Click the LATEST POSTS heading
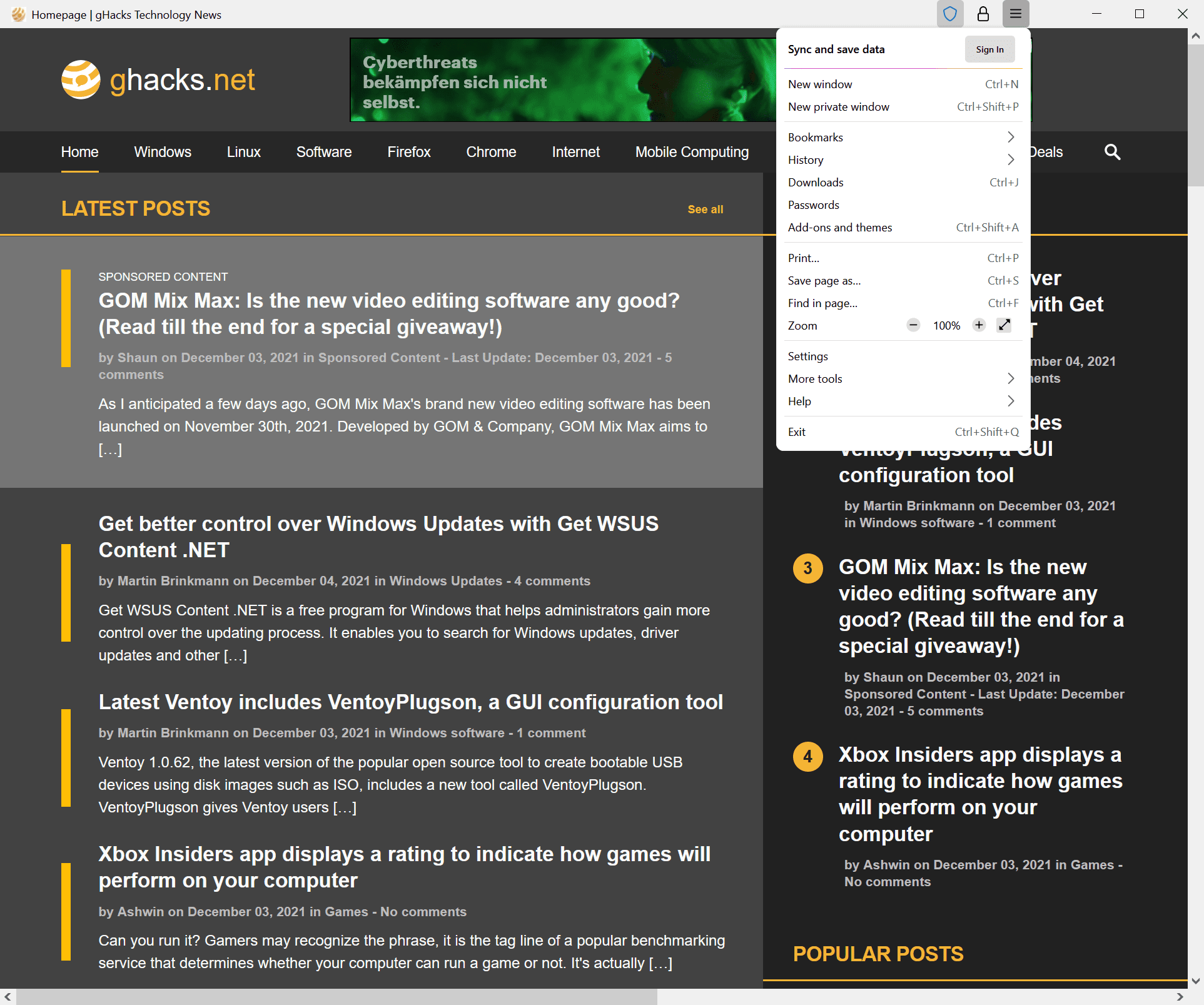Viewport: 1204px width, 1005px height. [x=136, y=209]
